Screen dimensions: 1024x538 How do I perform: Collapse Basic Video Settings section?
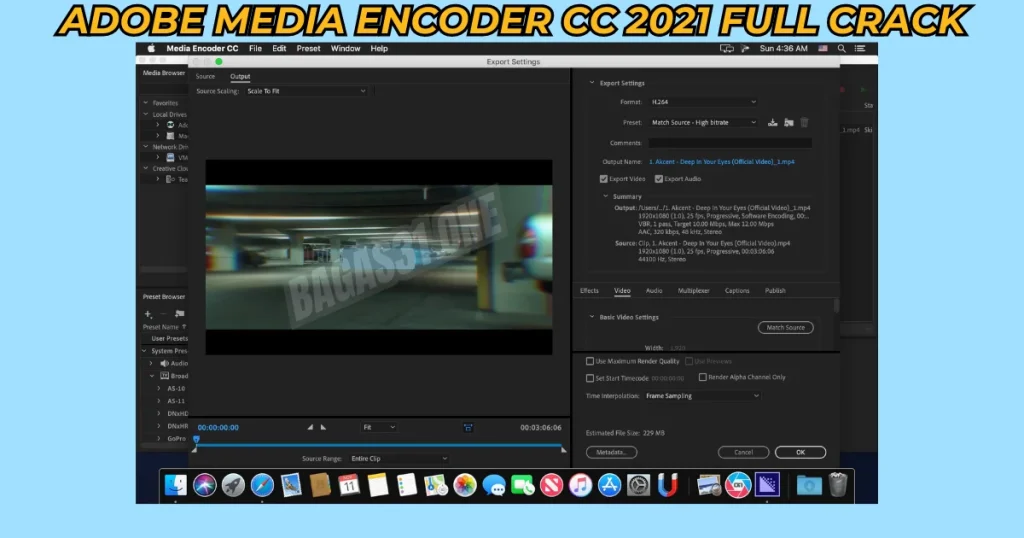pyautogui.click(x=592, y=317)
